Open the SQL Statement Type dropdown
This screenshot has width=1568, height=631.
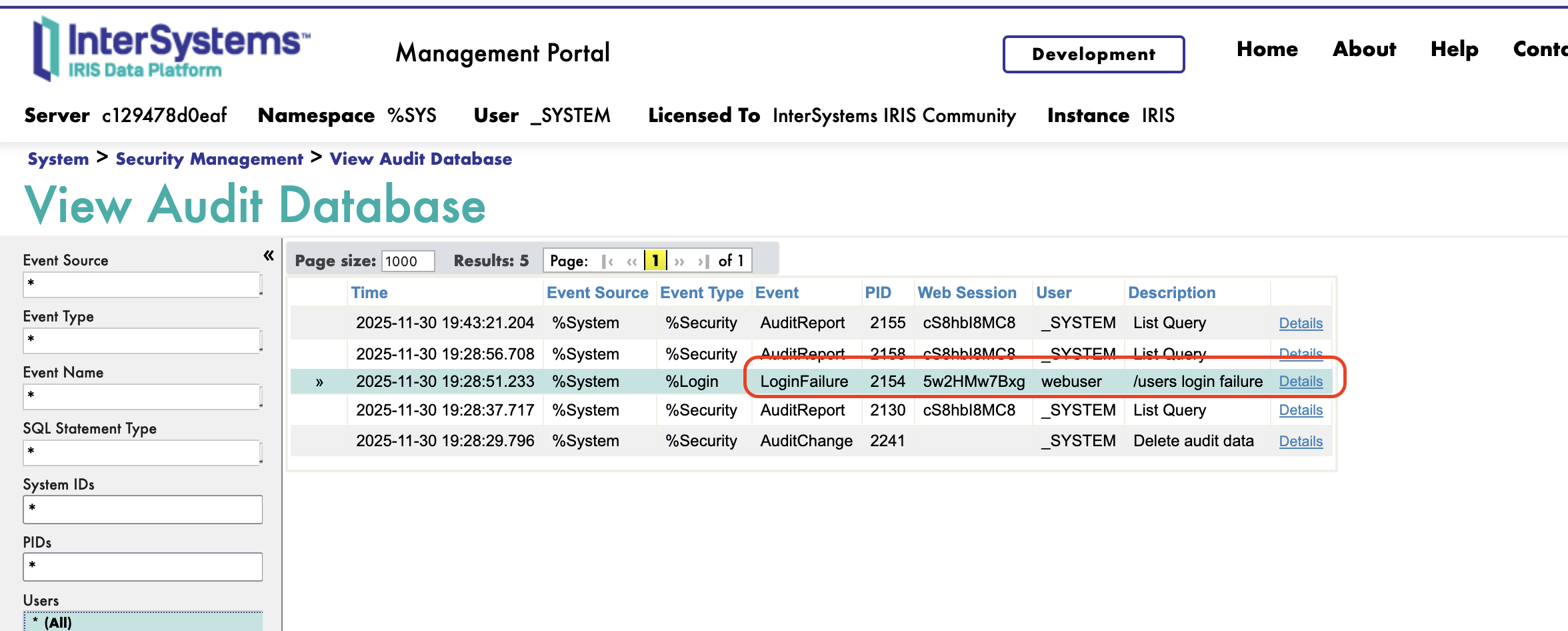tap(261, 454)
